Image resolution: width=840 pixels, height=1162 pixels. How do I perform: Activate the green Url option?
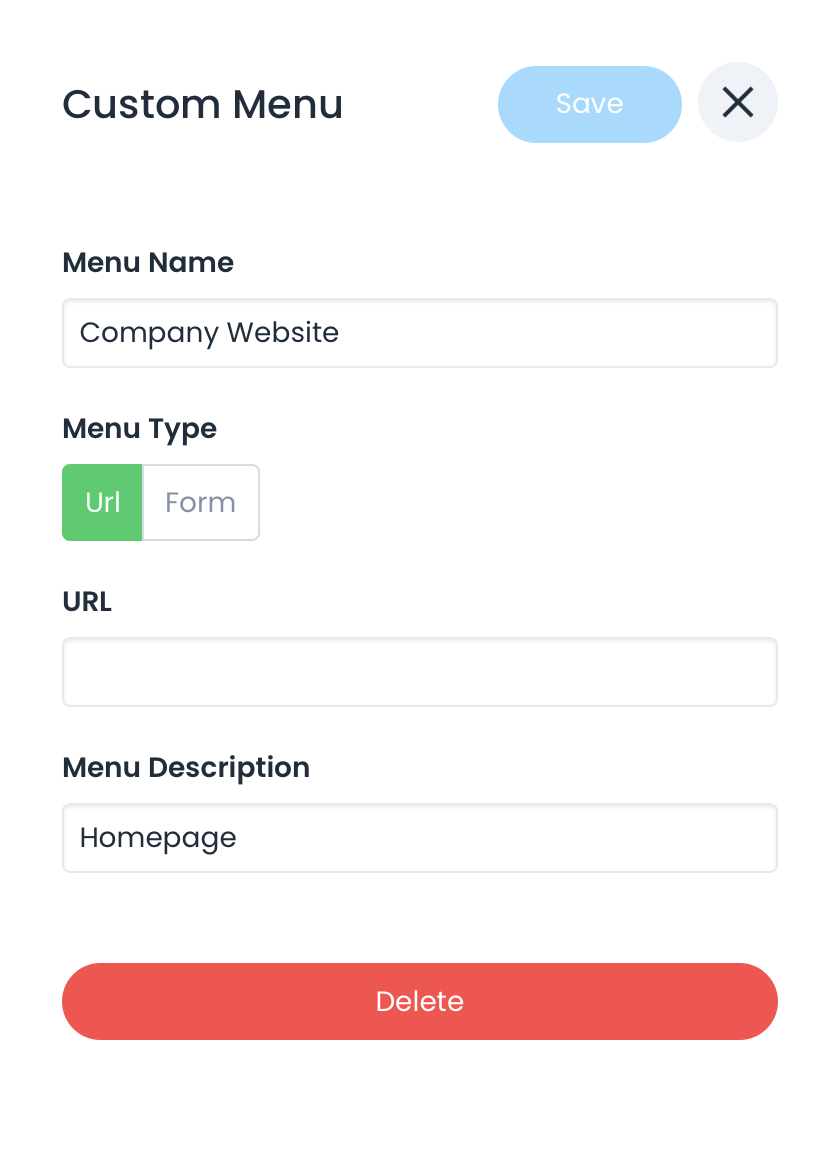[x=102, y=502]
